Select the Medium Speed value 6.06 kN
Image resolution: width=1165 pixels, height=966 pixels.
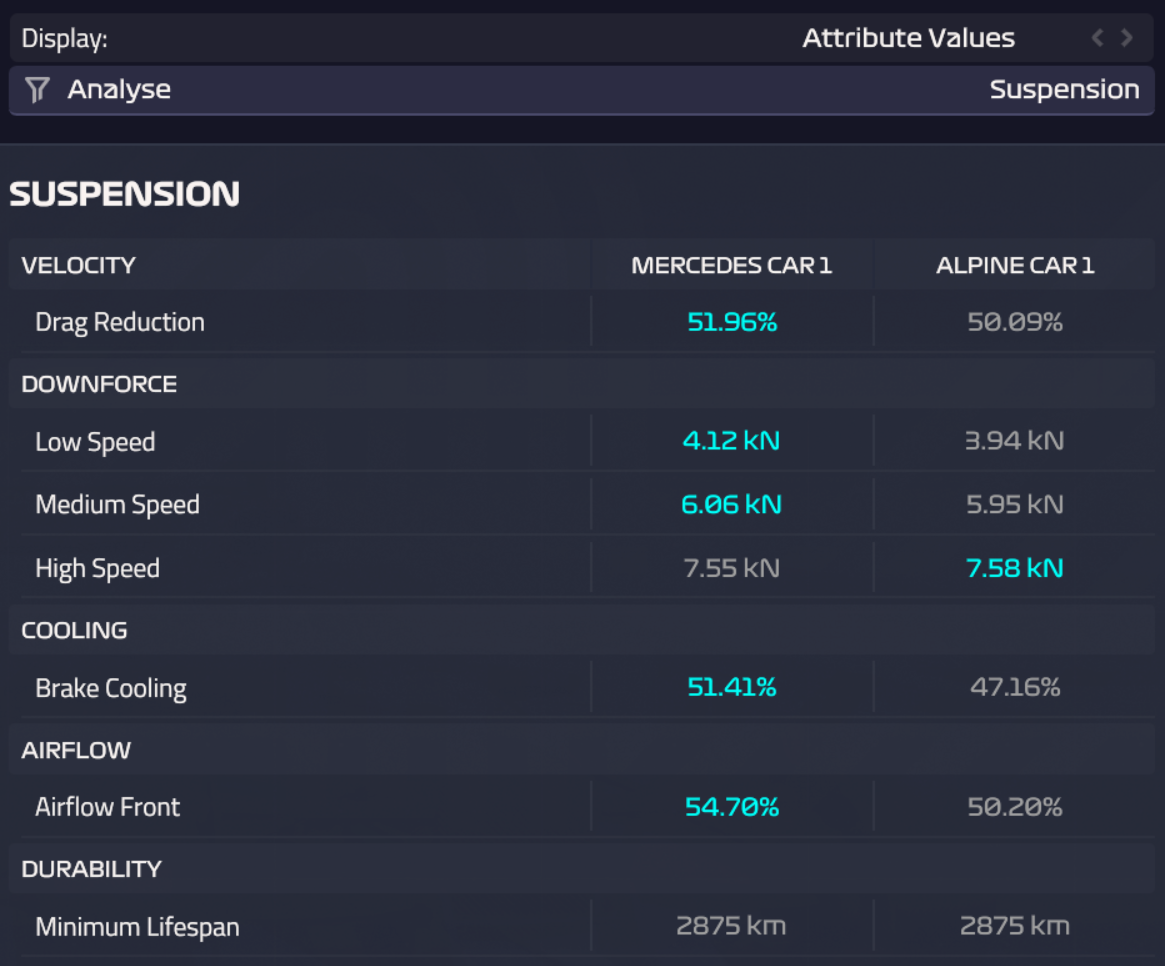(731, 505)
